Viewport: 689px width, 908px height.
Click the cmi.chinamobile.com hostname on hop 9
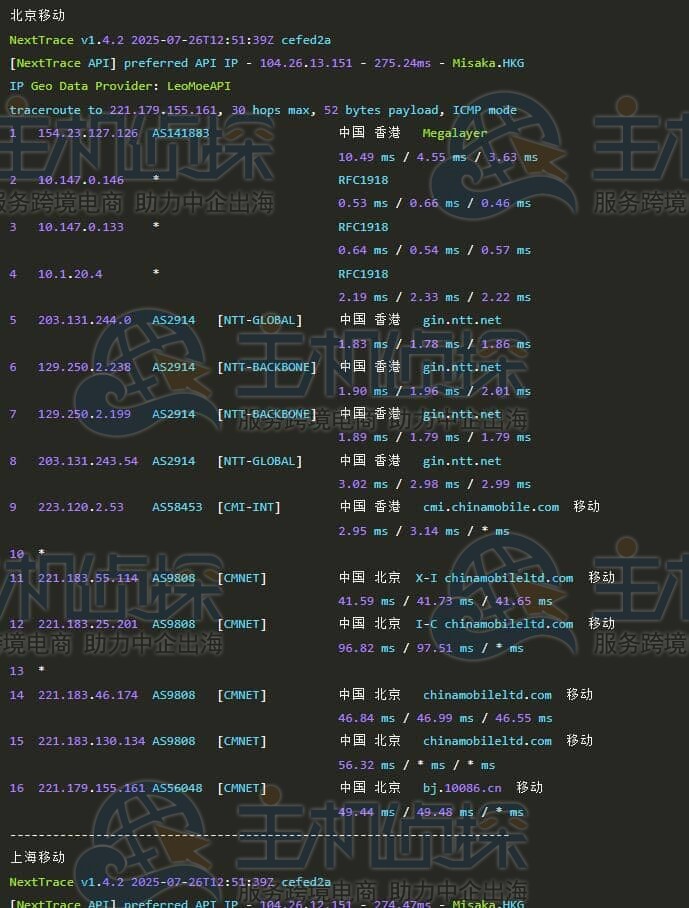491,507
